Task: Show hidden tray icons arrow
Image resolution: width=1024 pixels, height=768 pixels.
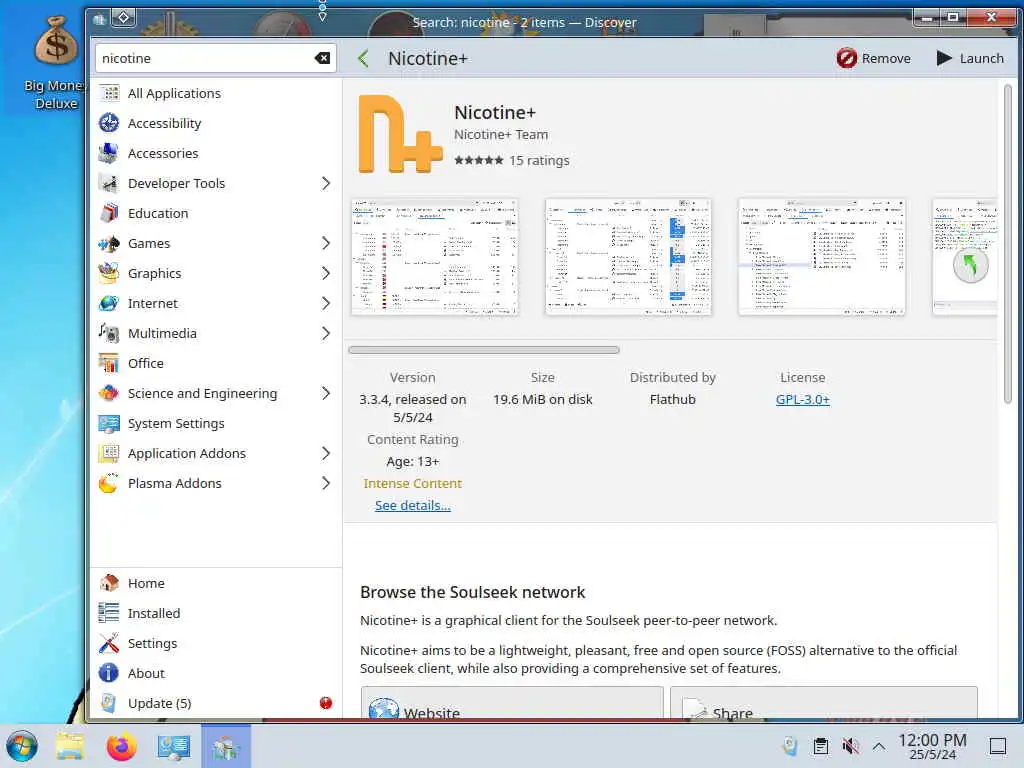Action: [879, 746]
